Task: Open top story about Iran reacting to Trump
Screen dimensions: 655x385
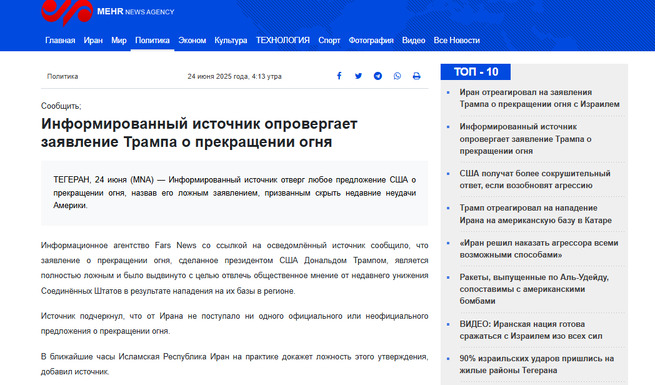Action: coord(539,98)
